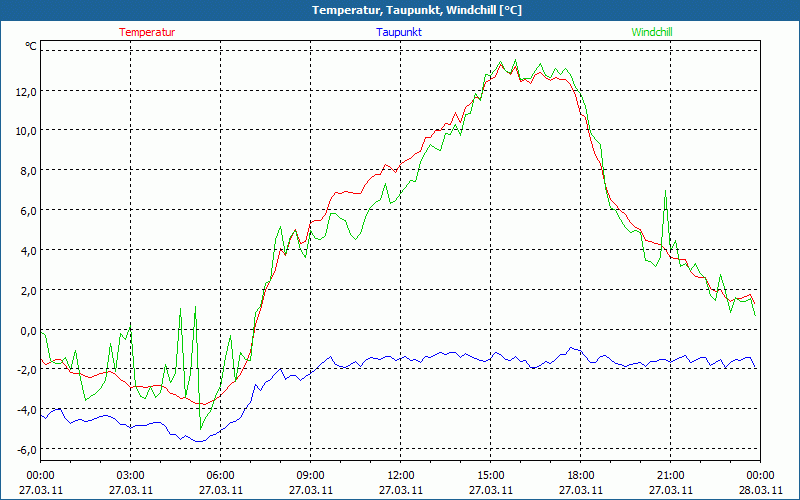Click the 21:00 time axis label
The width and height of the screenshot is (800, 500).
(x=670, y=476)
